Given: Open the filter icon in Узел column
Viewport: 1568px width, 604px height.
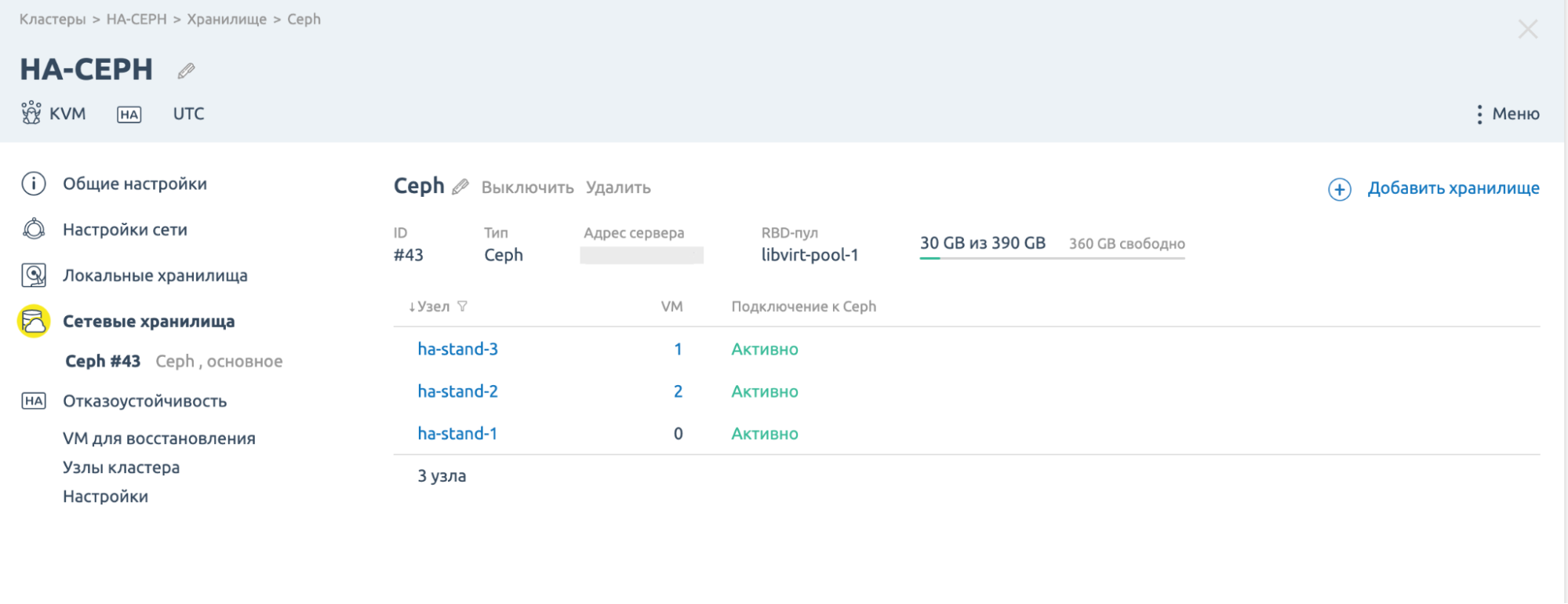Looking at the screenshot, I should 462,307.
